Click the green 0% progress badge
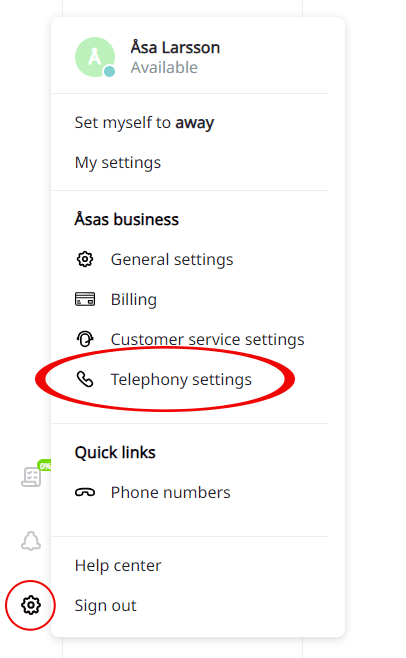 (x=44, y=465)
